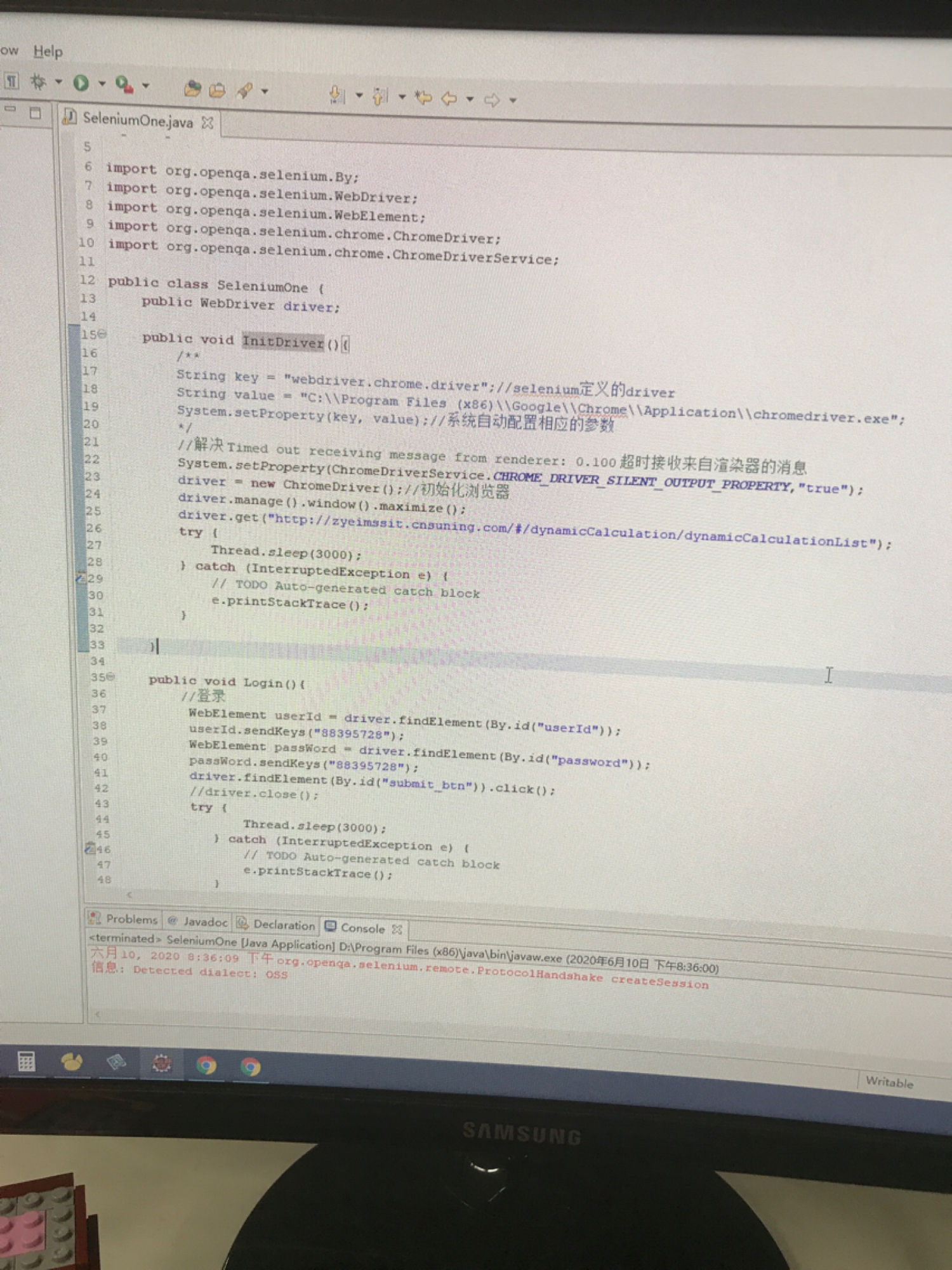Click the "Writable" status bar entry

pyautogui.click(x=889, y=1083)
